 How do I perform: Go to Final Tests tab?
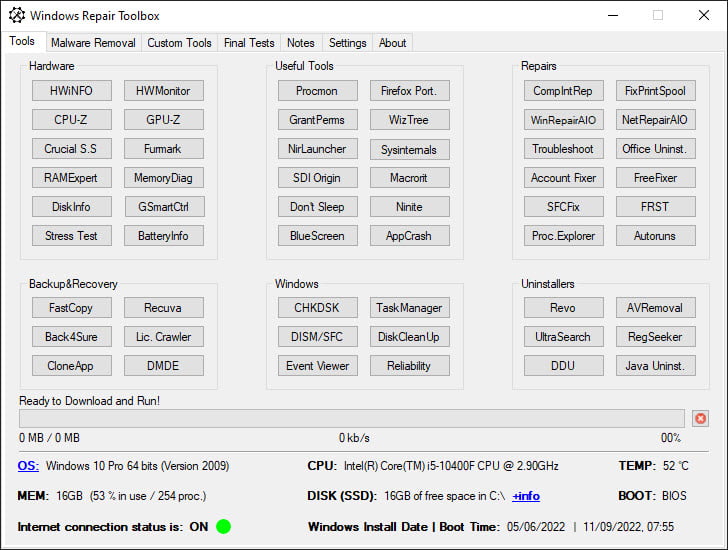(249, 43)
